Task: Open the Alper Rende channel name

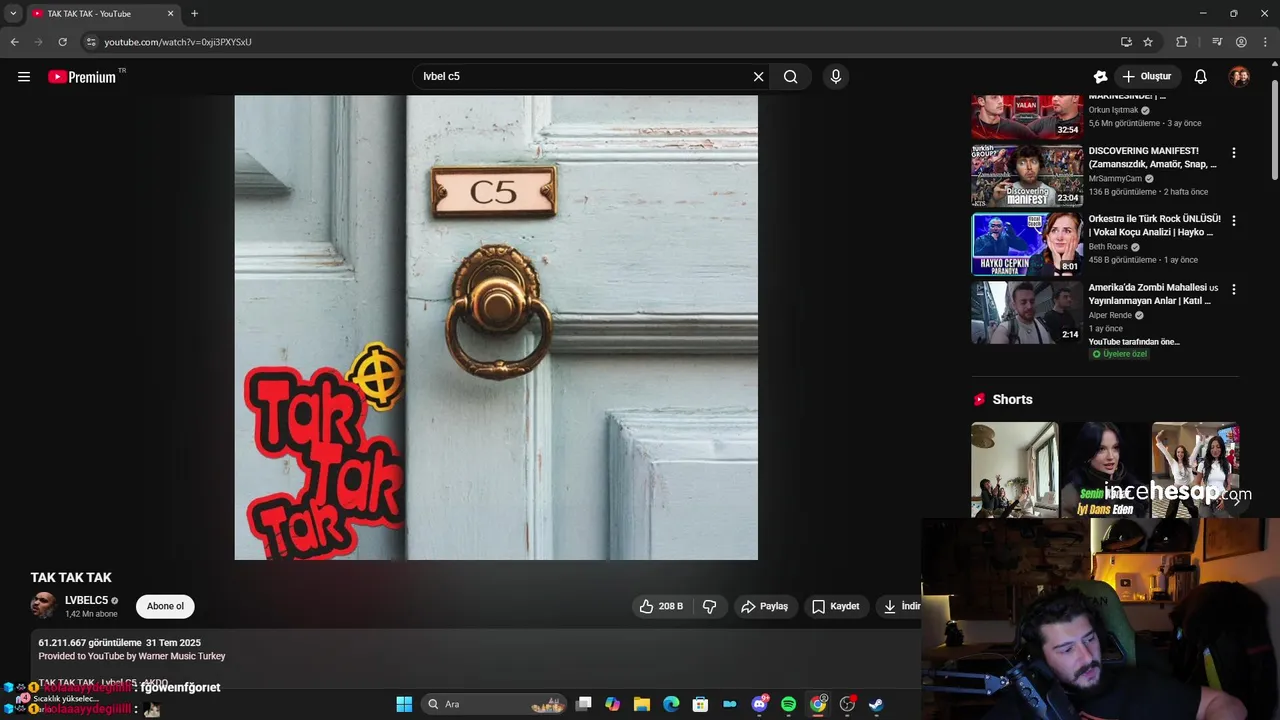Action: click(1110, 315)
